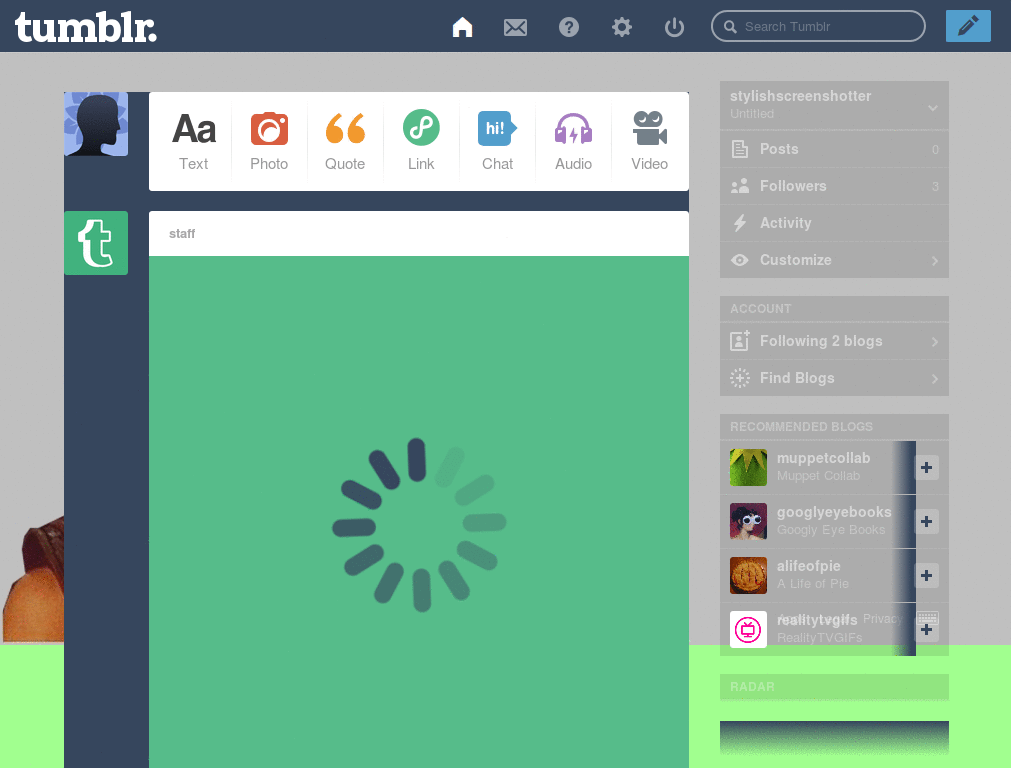Screen dimensions: 1024x768
Task: Open the Customize menu item
Action: (834, 260)
